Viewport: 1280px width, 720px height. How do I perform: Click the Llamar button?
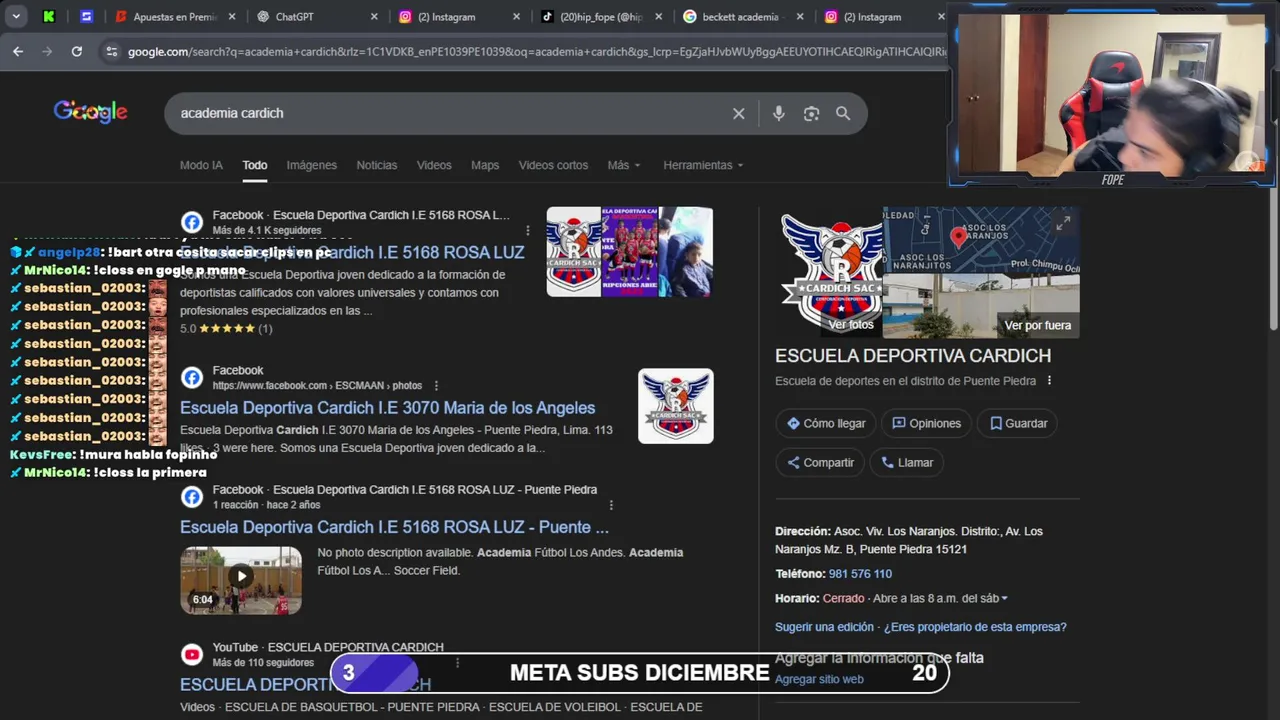(907, 462)
